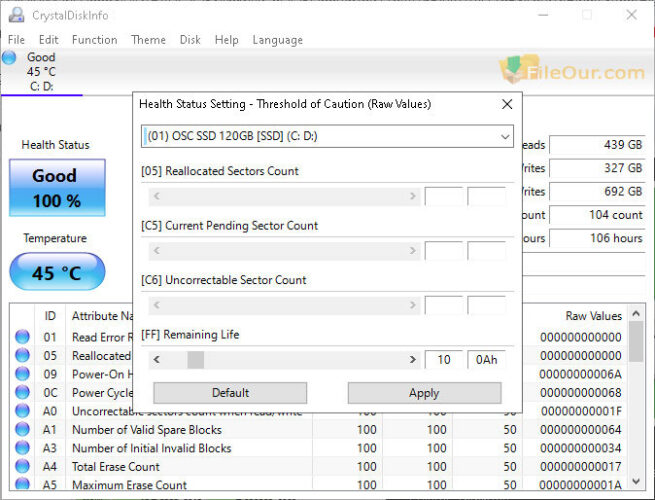Select the Total Erase Count row
The image size is (655, 500).
[x=320, y=466]
